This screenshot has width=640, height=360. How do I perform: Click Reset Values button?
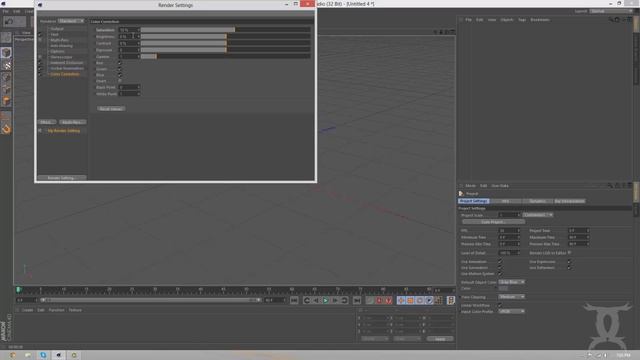tap(111, 109)
